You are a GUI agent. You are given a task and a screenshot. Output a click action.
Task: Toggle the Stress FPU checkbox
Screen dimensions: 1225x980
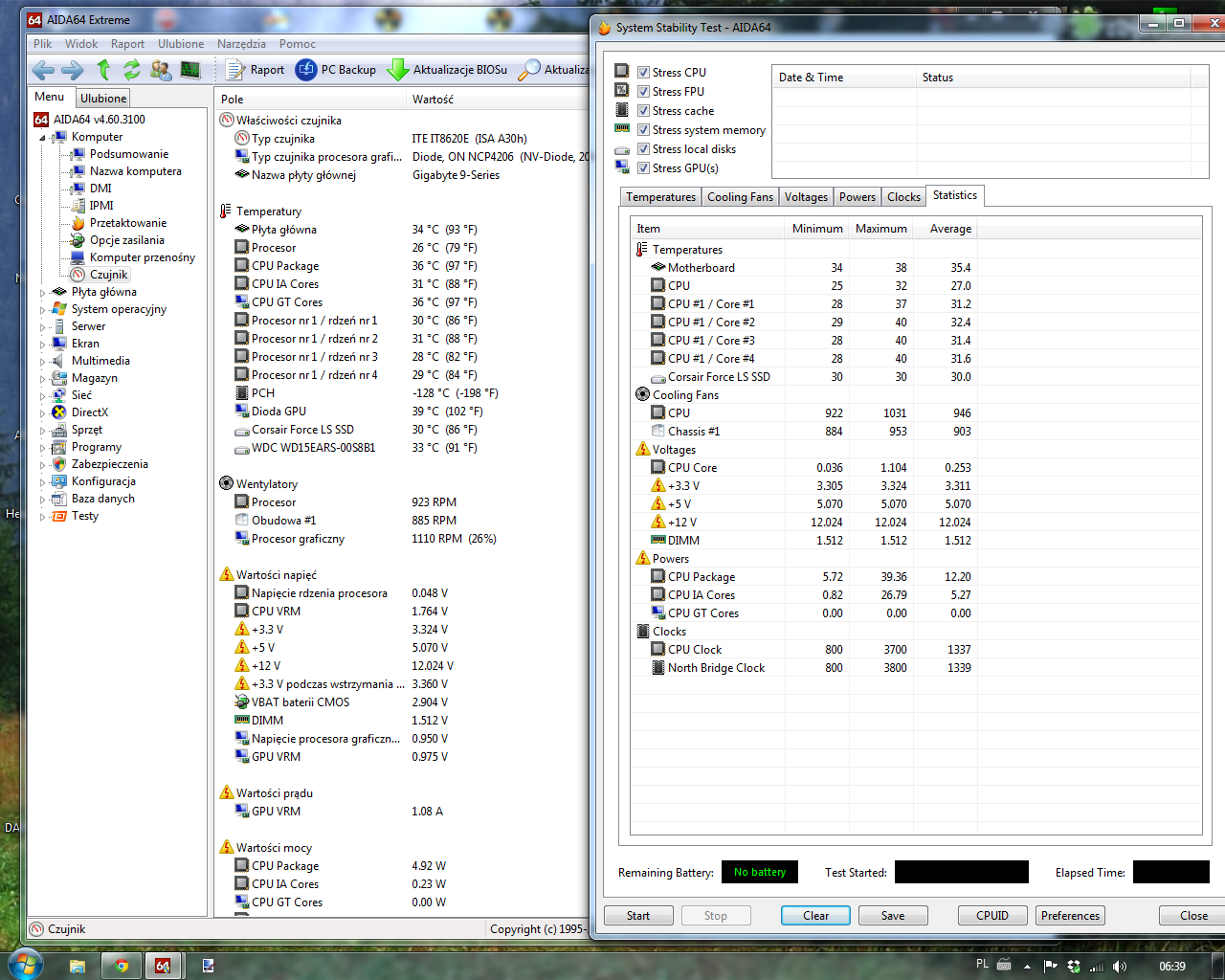[x=644, y=92]
